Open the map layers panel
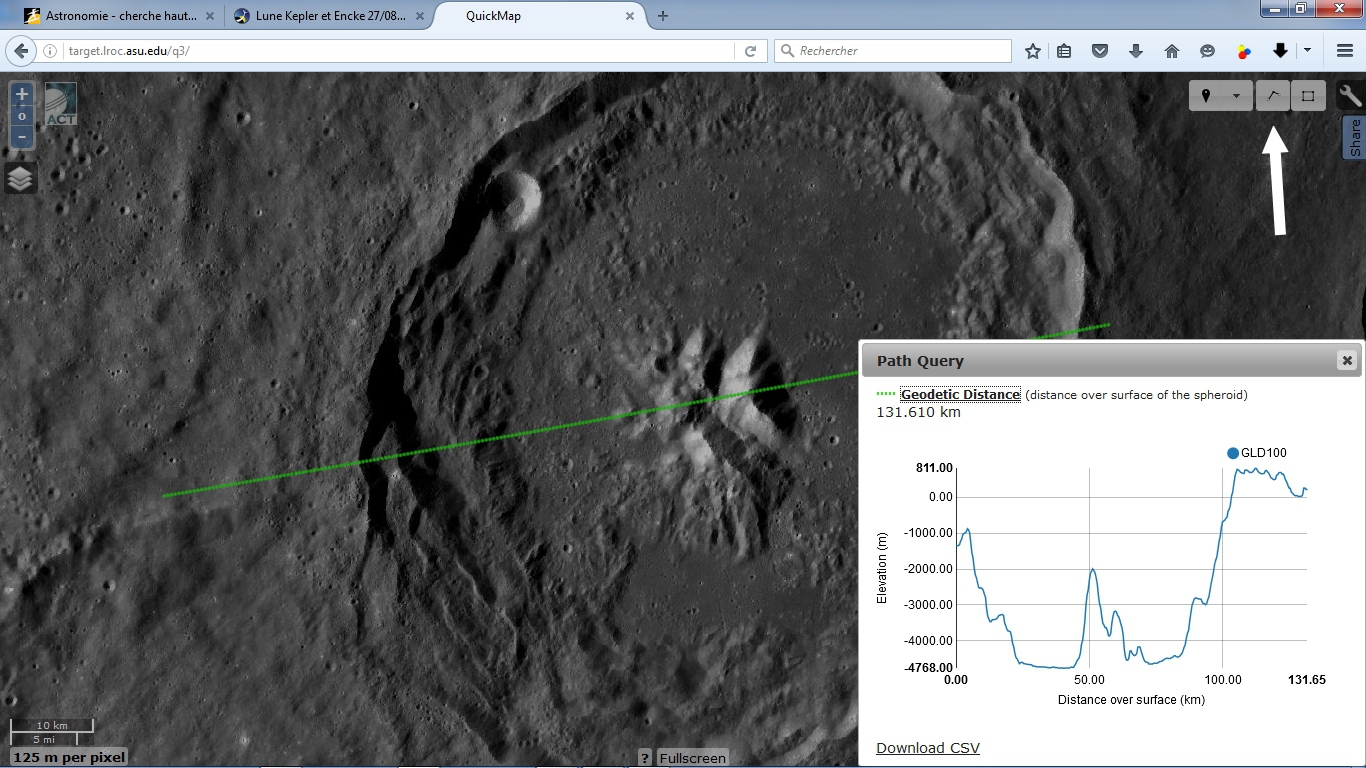 coord(21,179)
